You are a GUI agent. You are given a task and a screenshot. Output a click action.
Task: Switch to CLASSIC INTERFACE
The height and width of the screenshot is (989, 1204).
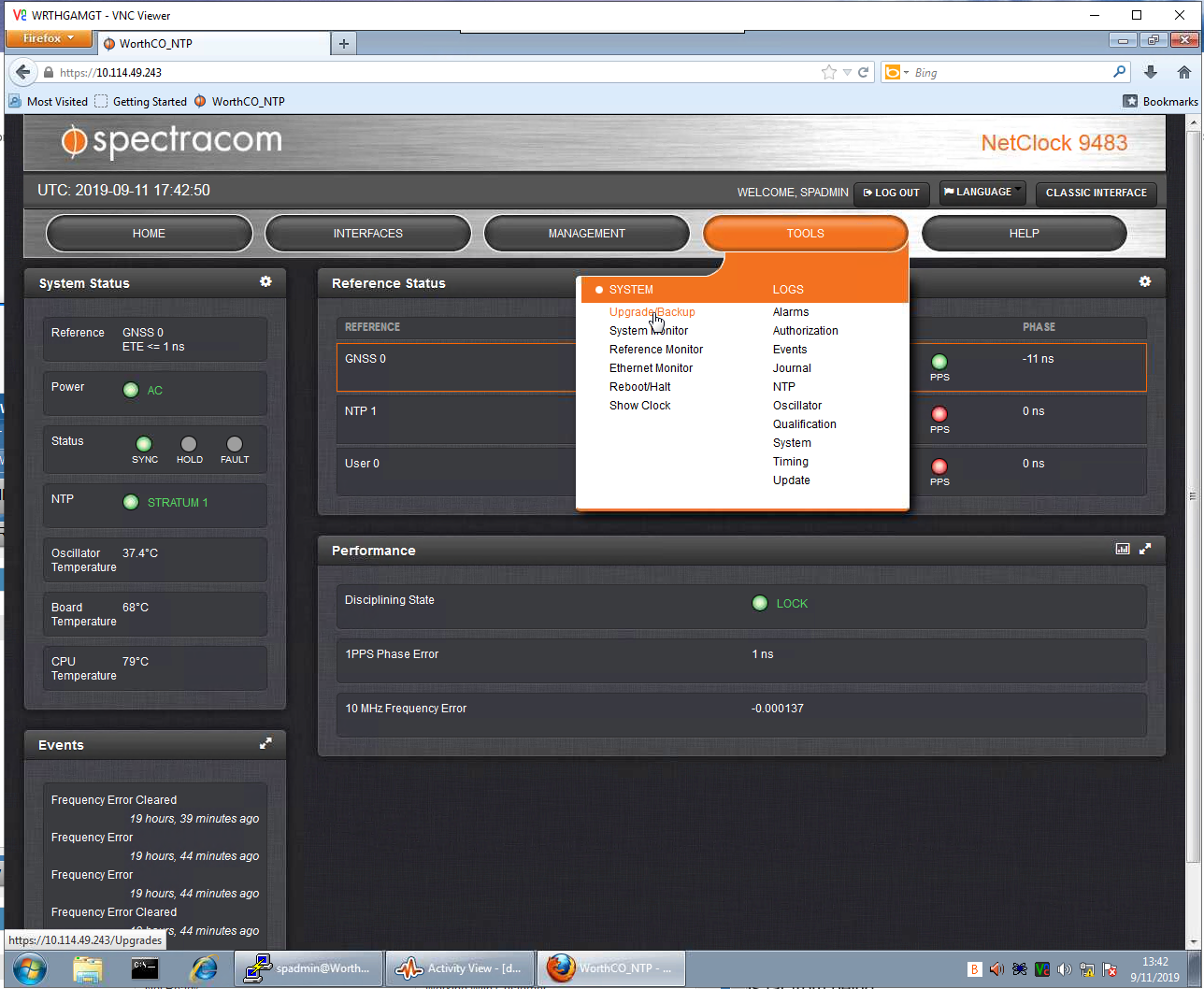(x=1096, y=193)
